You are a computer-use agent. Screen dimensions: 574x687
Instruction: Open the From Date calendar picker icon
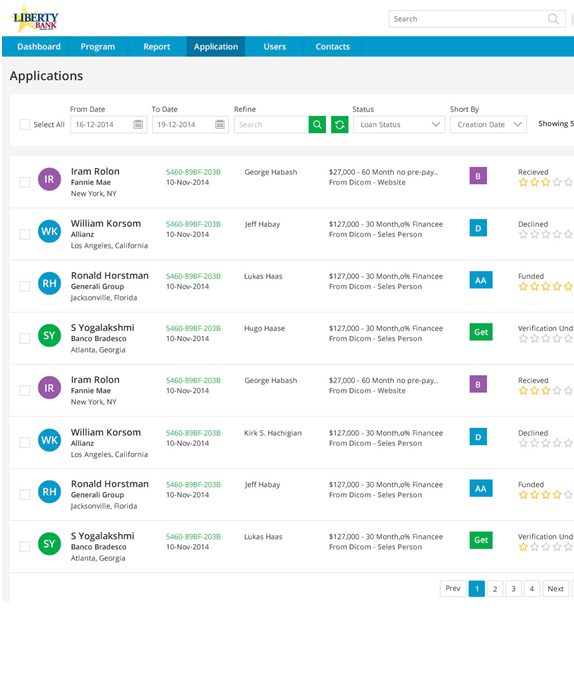click(x=138, y=124)
